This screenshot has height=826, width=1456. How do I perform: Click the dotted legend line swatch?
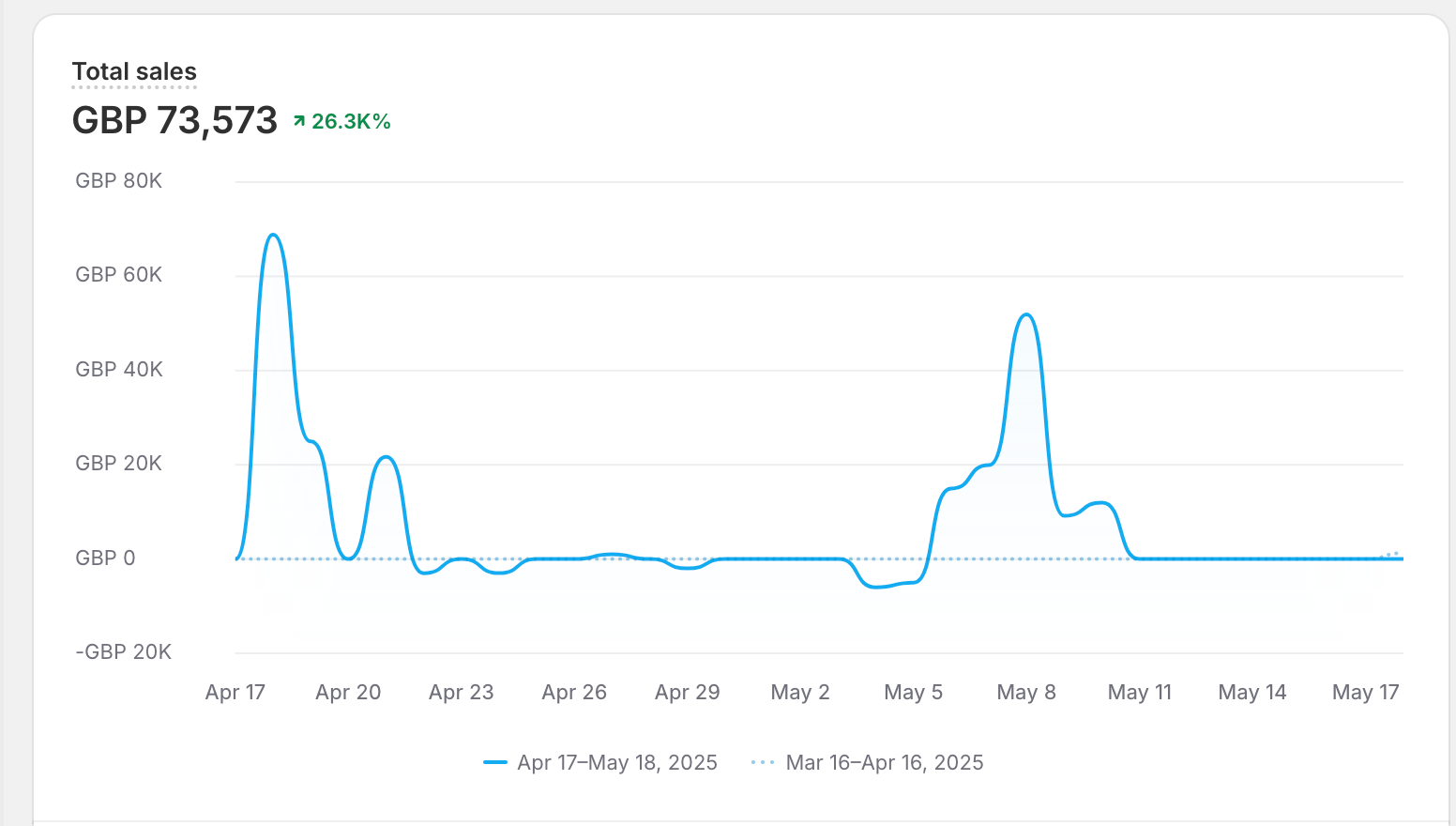[763, 763]
